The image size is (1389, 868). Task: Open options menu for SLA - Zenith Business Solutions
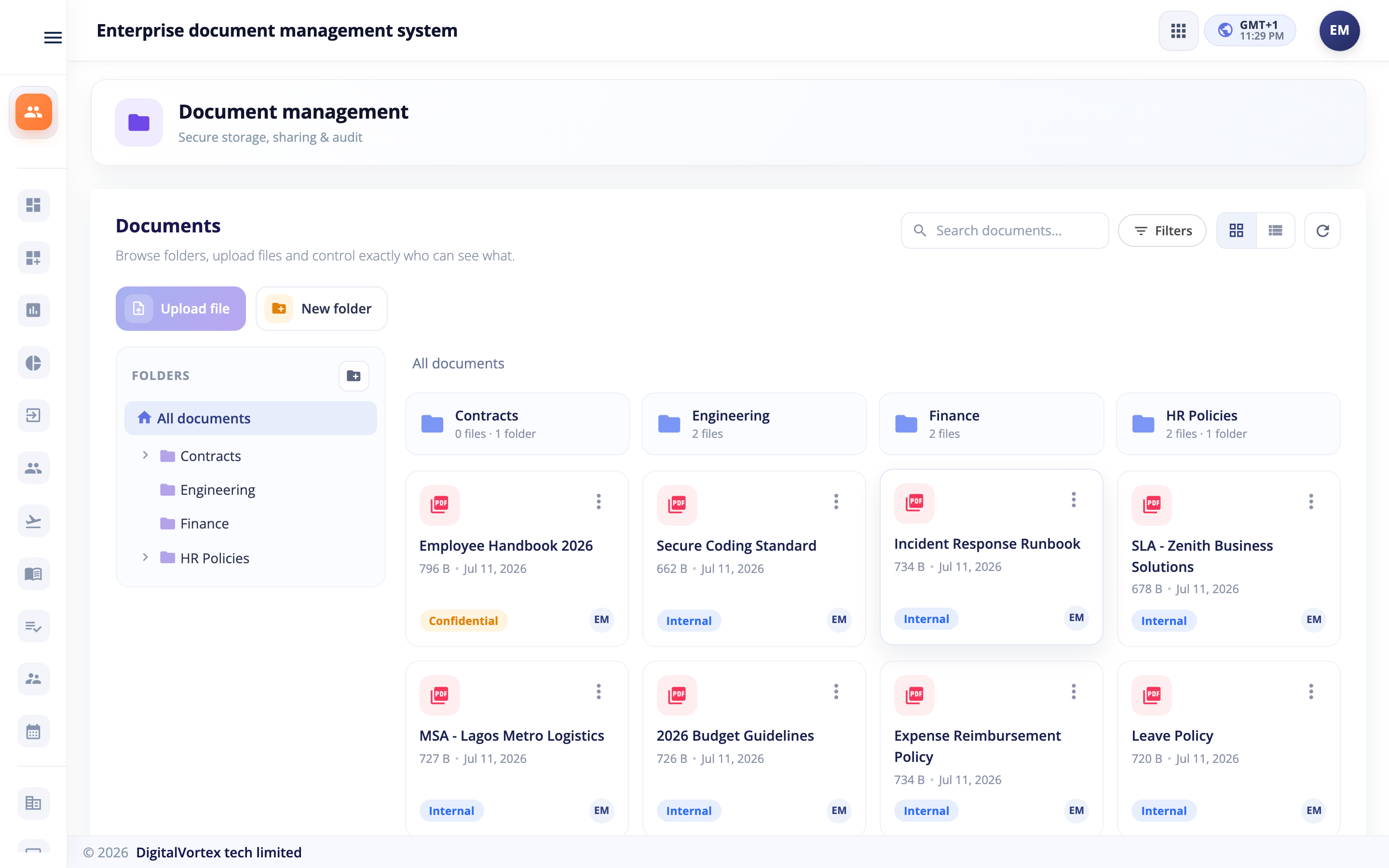point(1311,502)
